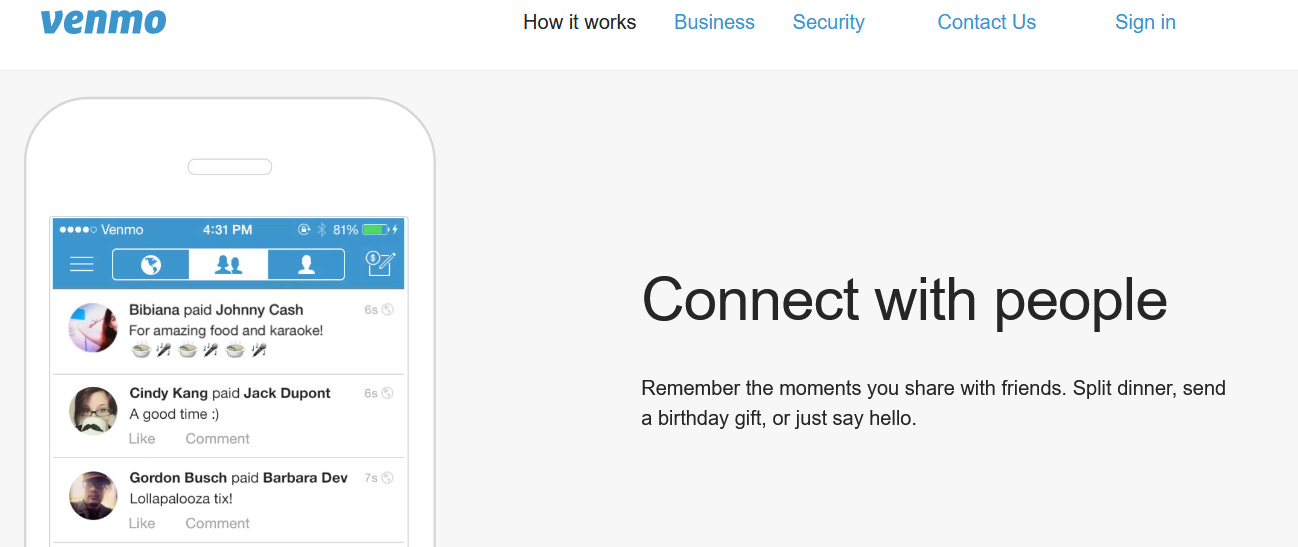Click the Bluetooth icon in phone status bar

pos(322,230)
